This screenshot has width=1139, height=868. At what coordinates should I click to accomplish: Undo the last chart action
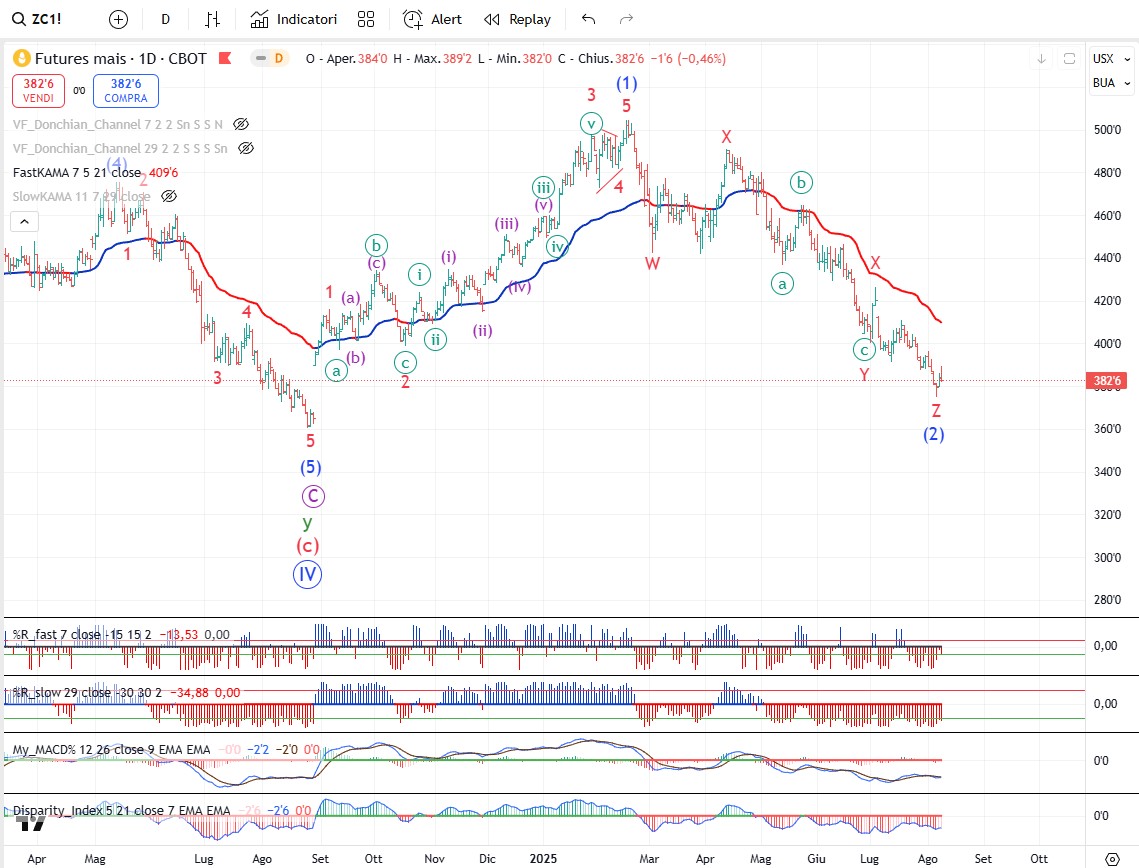click(x=589, y=19)
